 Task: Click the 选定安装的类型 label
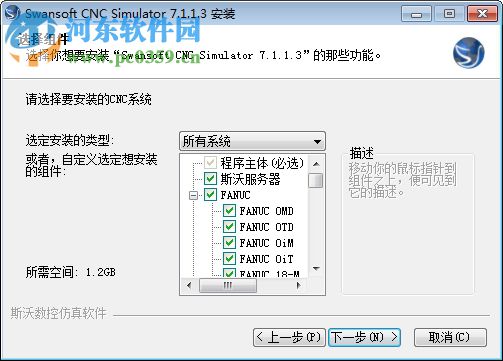coord(70,140)
